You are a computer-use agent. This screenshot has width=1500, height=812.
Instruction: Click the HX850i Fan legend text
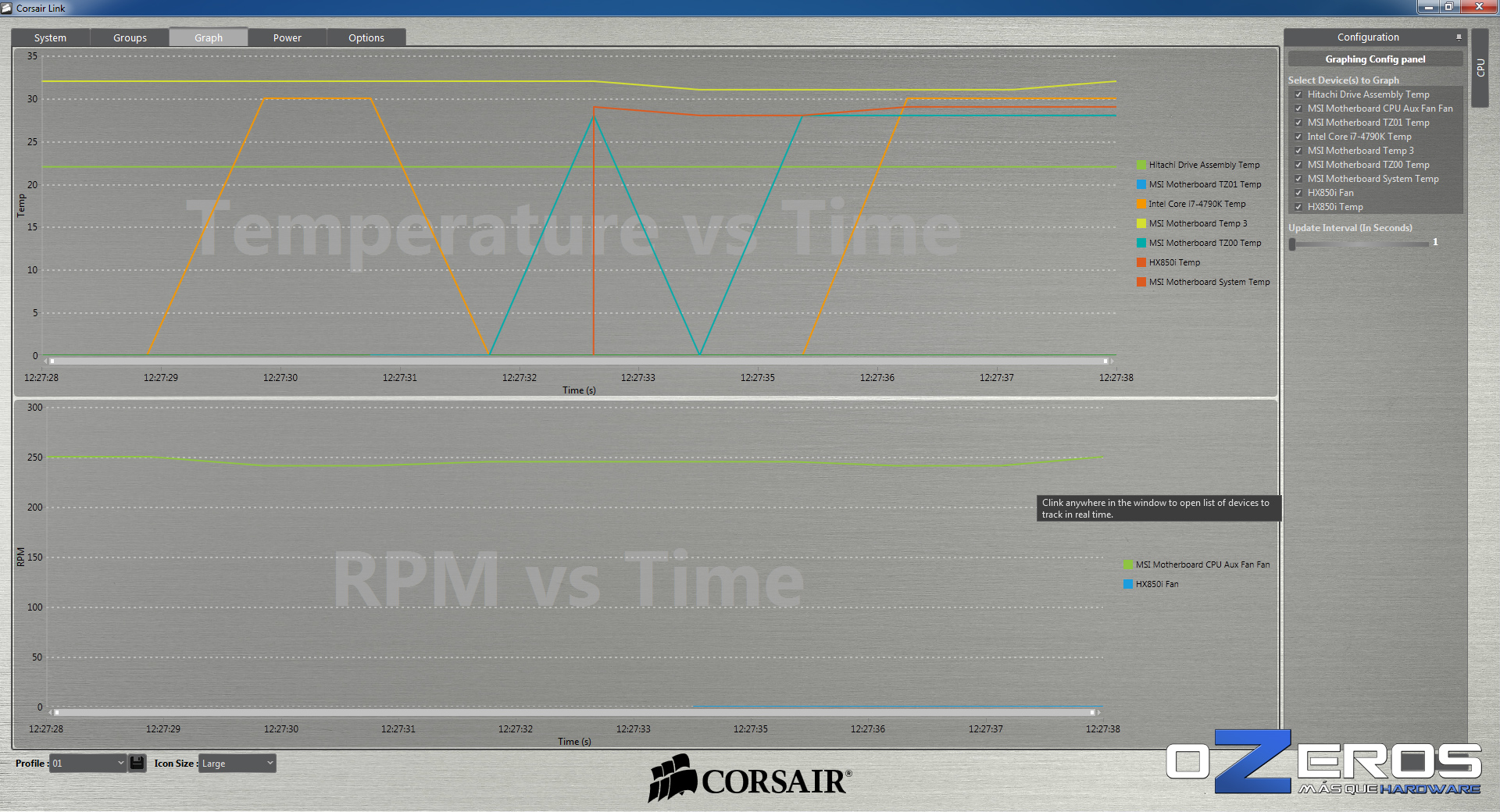pos(1157,584)
